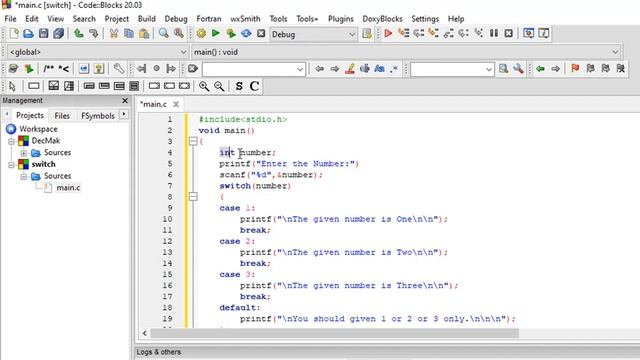Click the editor horizontal scrollbar thumb

click(x=334, y=333)
